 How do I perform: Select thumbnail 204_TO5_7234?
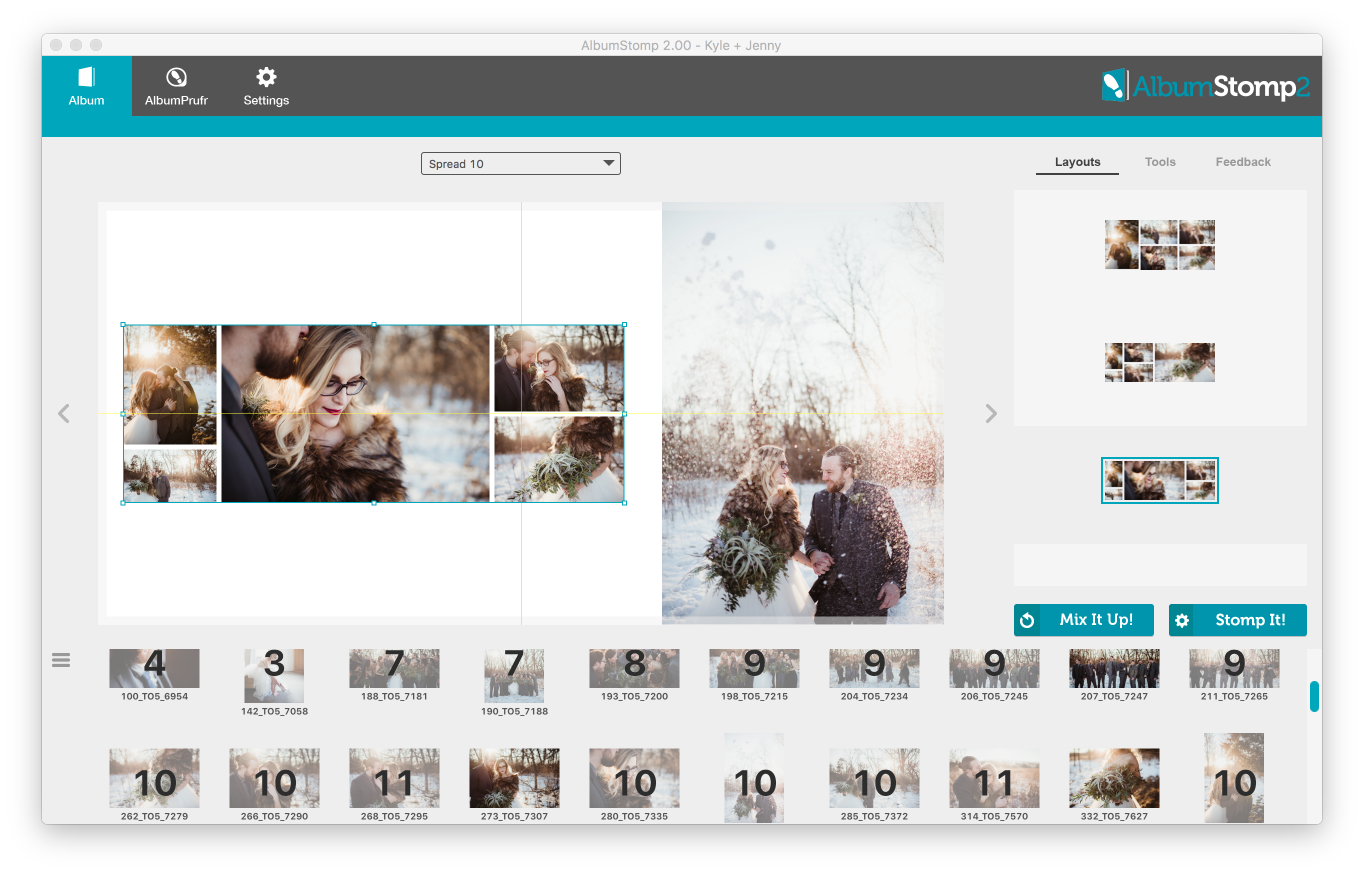tap(874, 669)
